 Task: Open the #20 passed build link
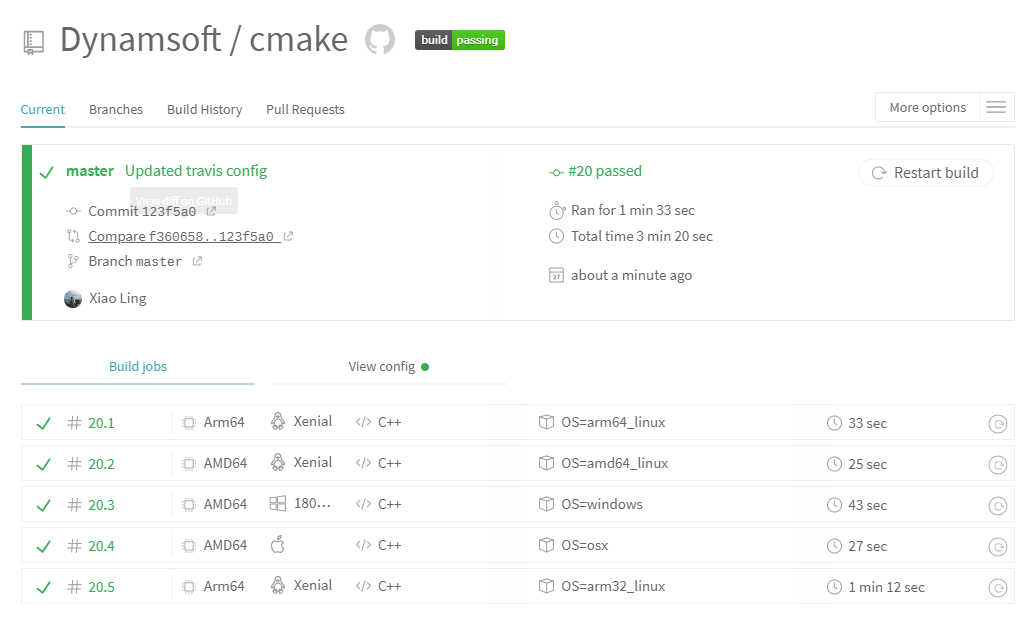(604, 171)
